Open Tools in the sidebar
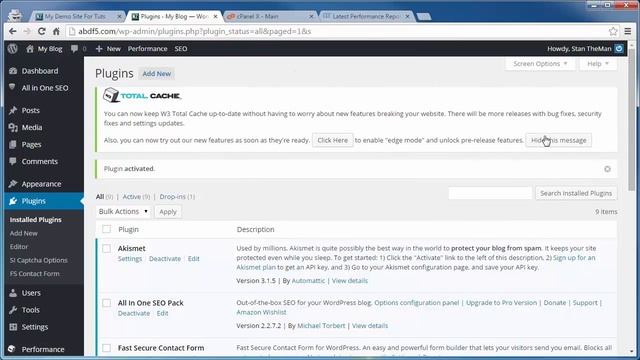640x360 pixels. tap(31, 310)
